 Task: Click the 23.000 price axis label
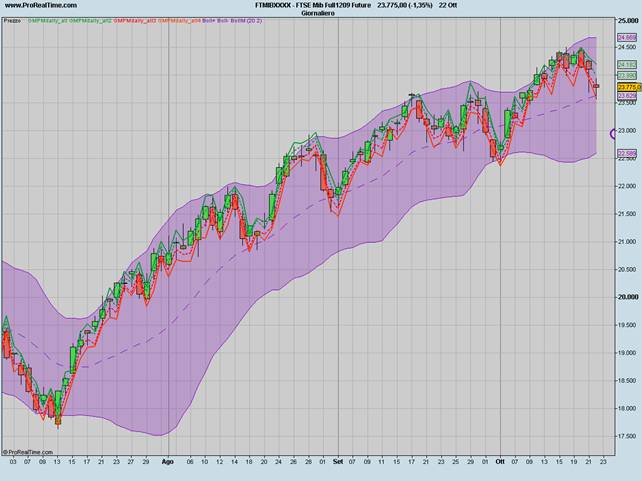point(628,131)
